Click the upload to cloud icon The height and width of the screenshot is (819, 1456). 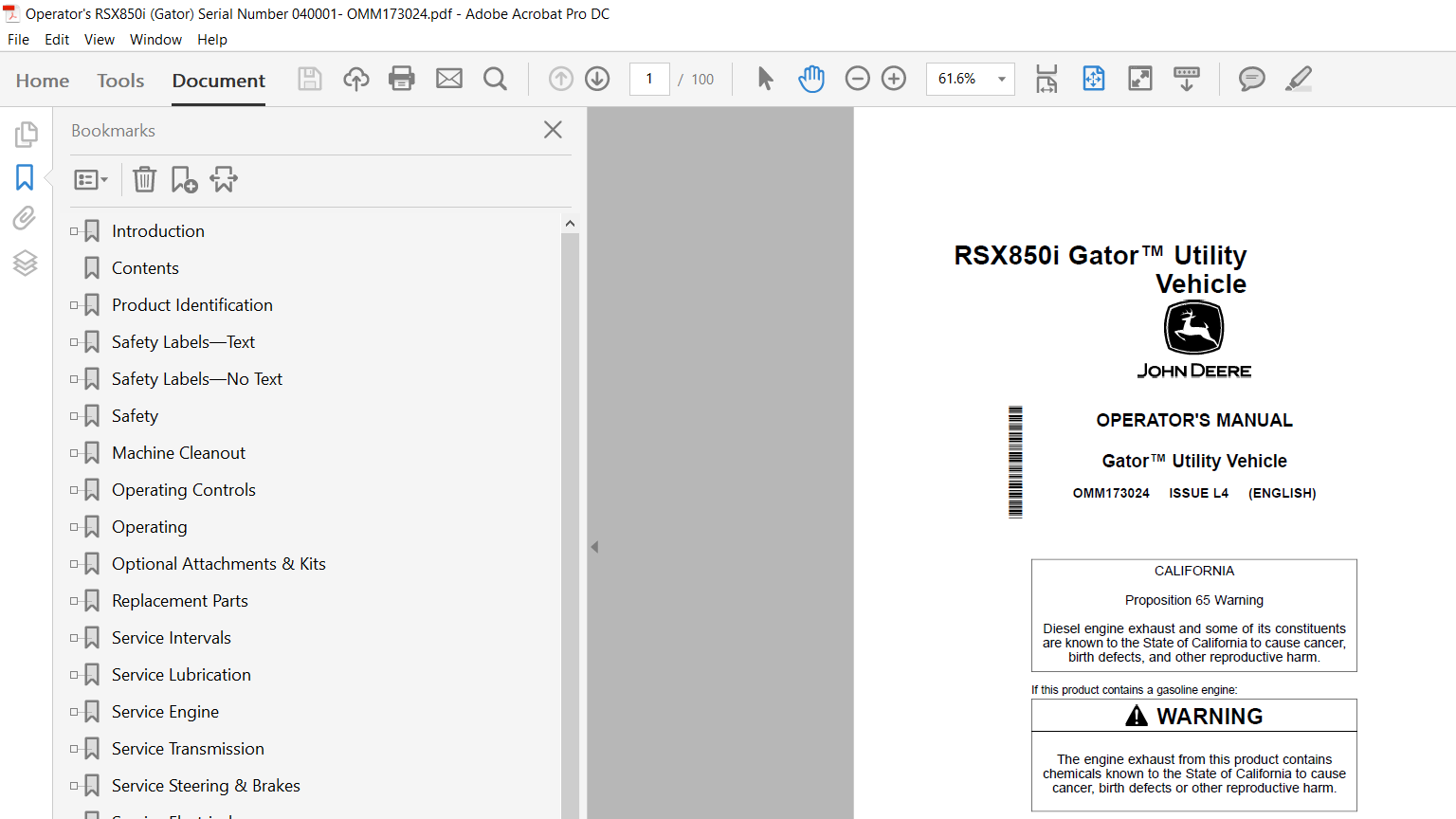coord(356,79)
